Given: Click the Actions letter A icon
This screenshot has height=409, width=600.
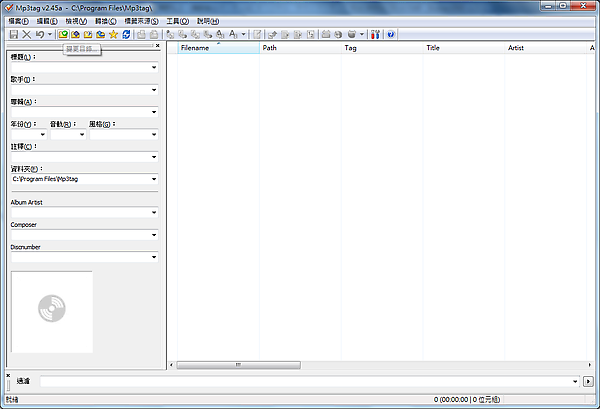Looking at the screenshot, I should [233, 34].
